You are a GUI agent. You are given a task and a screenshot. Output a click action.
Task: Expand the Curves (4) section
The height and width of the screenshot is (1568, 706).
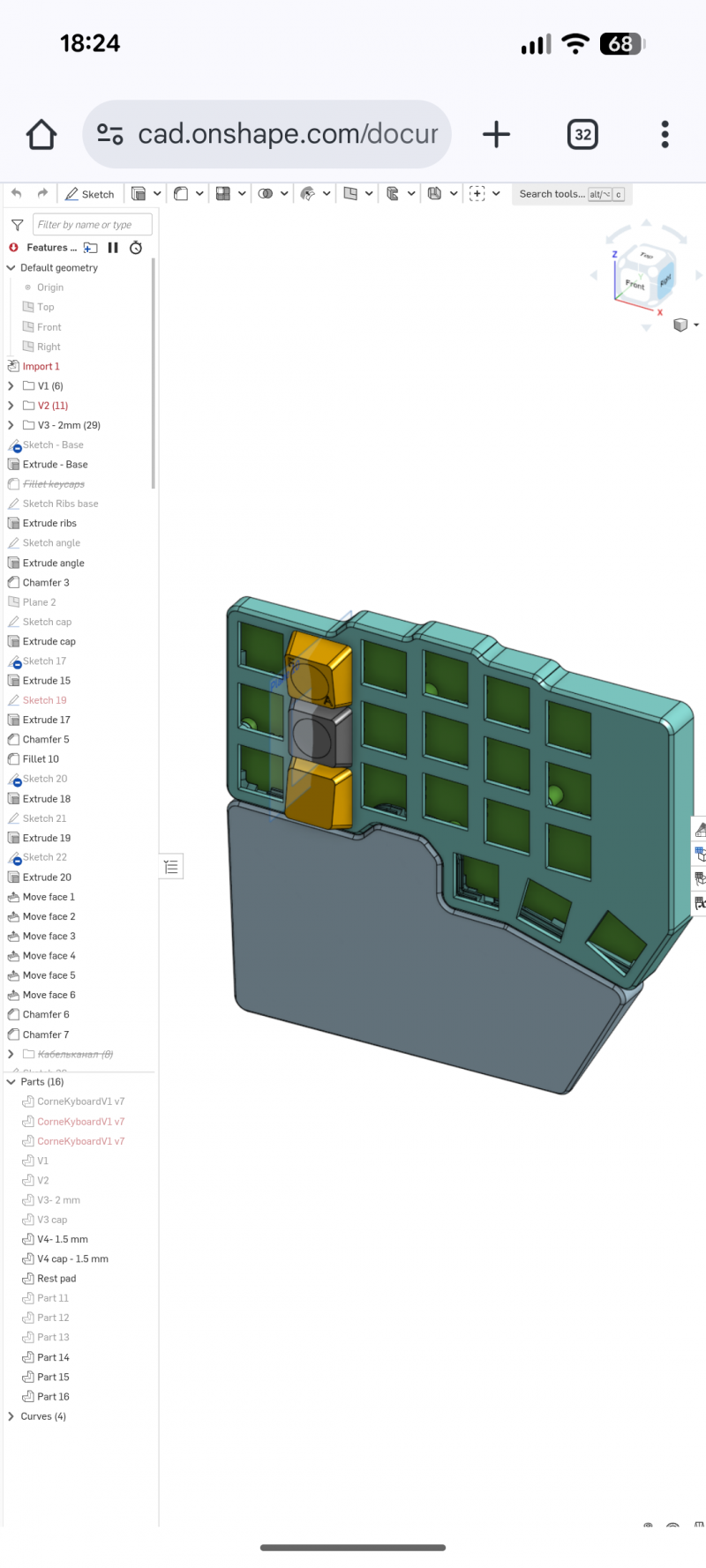pos(11,1416)
